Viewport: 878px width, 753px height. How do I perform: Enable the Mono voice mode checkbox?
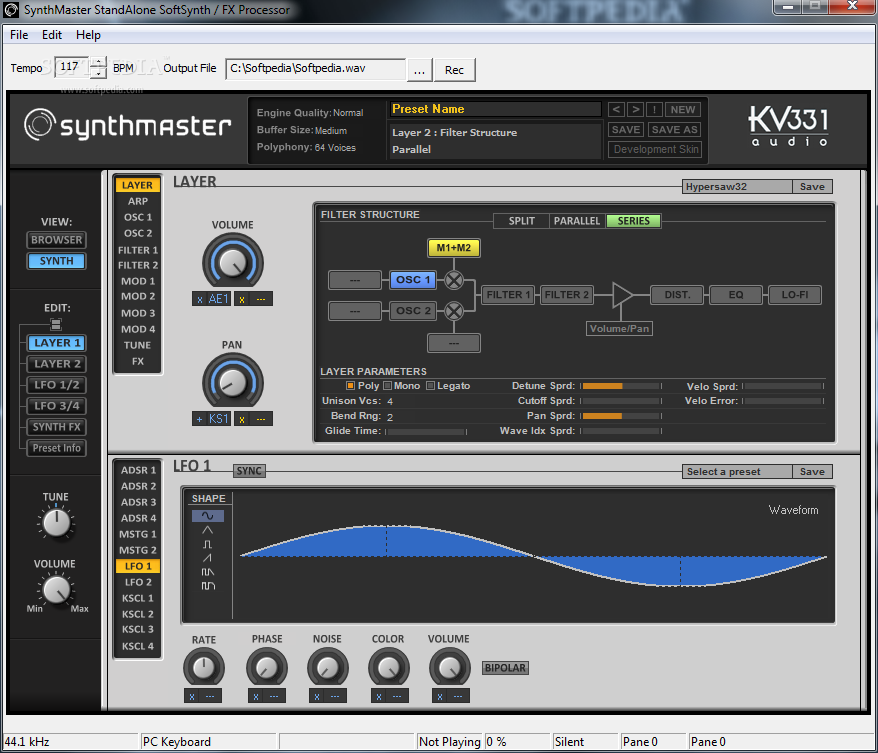[387, 386]
